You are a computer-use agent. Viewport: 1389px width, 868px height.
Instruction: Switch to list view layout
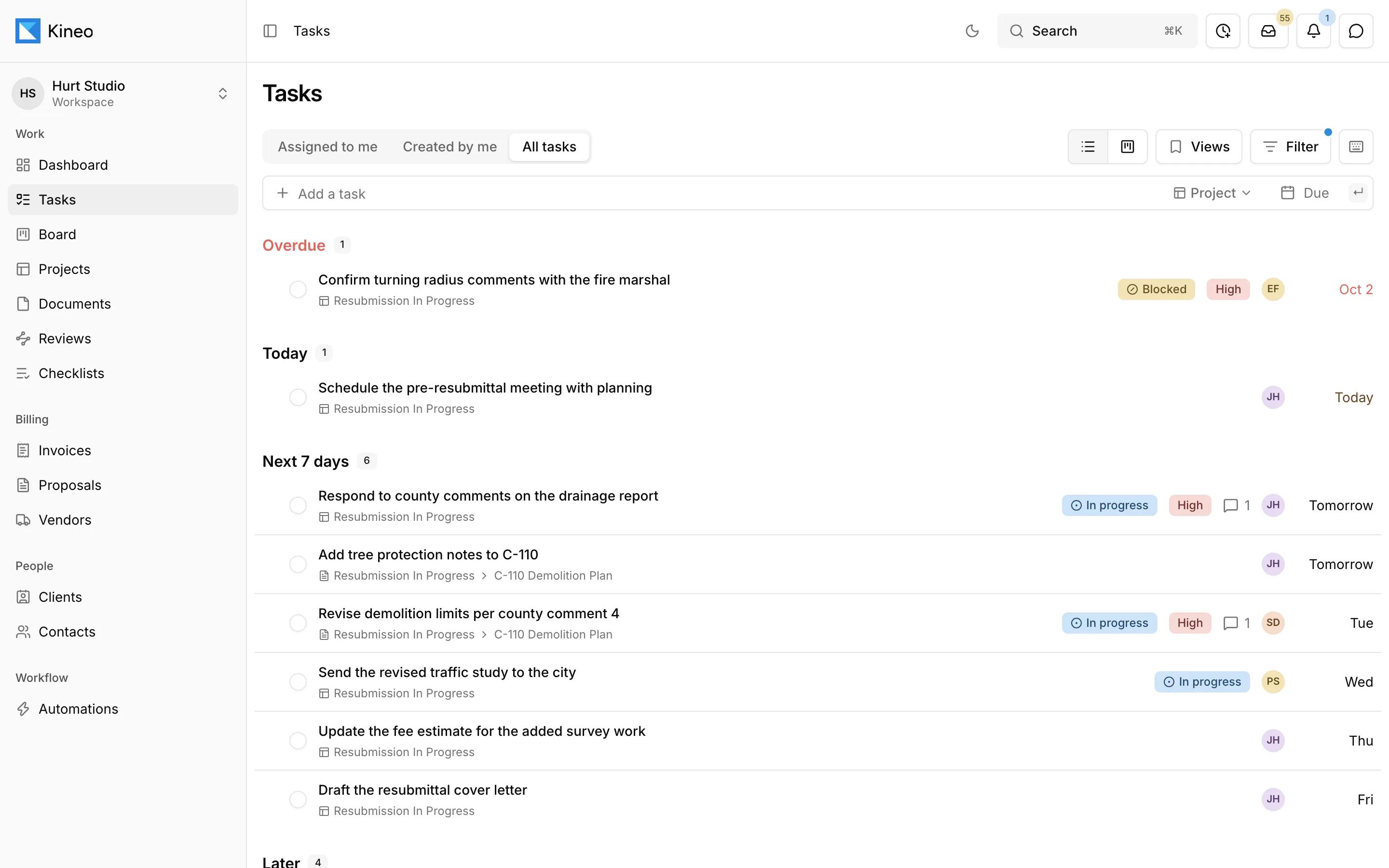[1088, 147]
